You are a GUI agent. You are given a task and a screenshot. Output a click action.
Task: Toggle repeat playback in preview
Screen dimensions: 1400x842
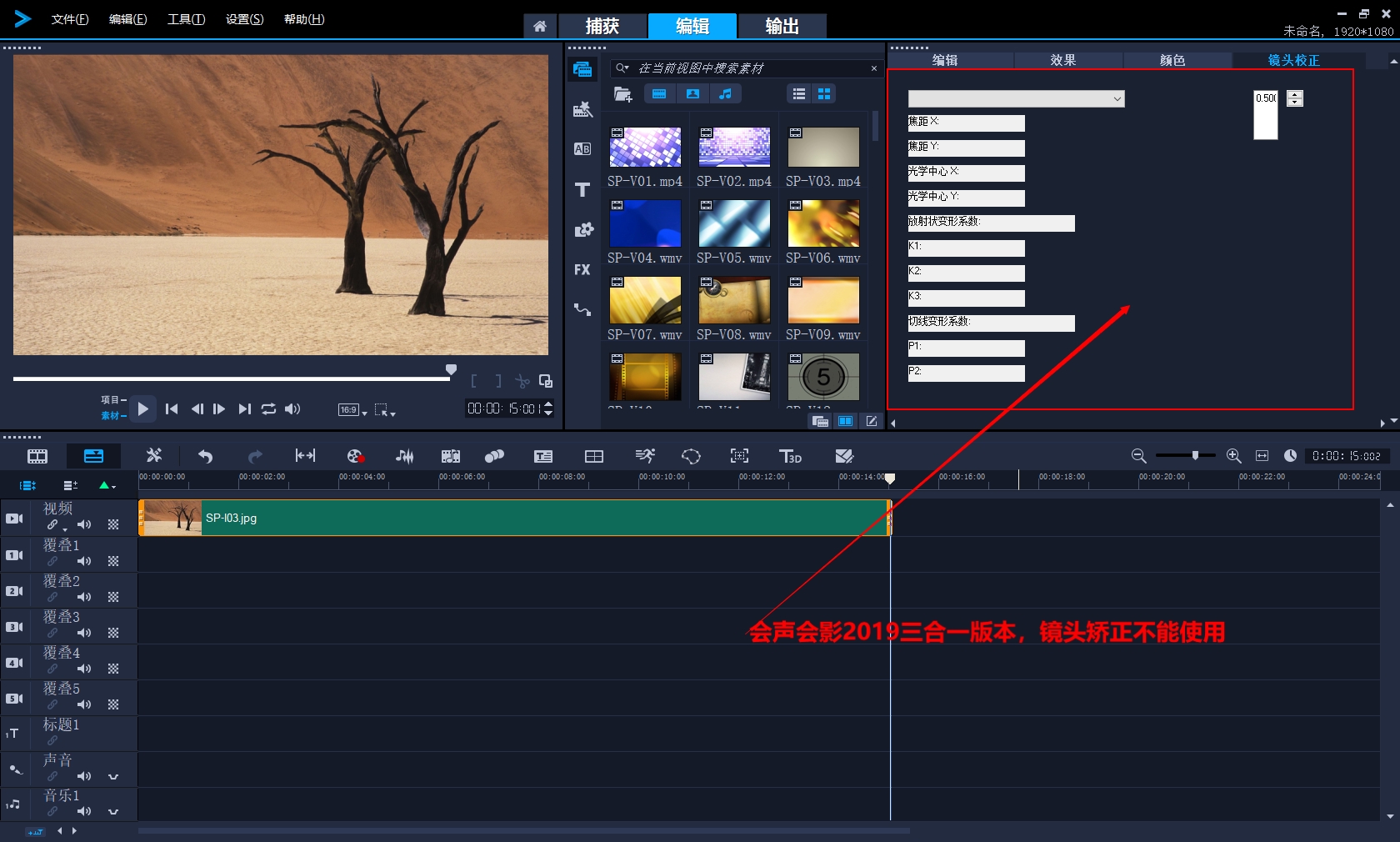(x=268, y=408)
